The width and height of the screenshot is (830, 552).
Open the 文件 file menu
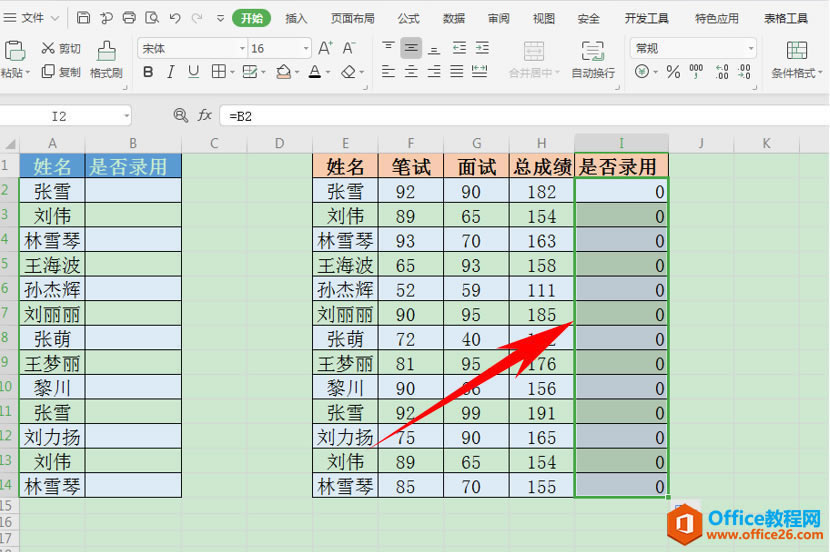31,18
